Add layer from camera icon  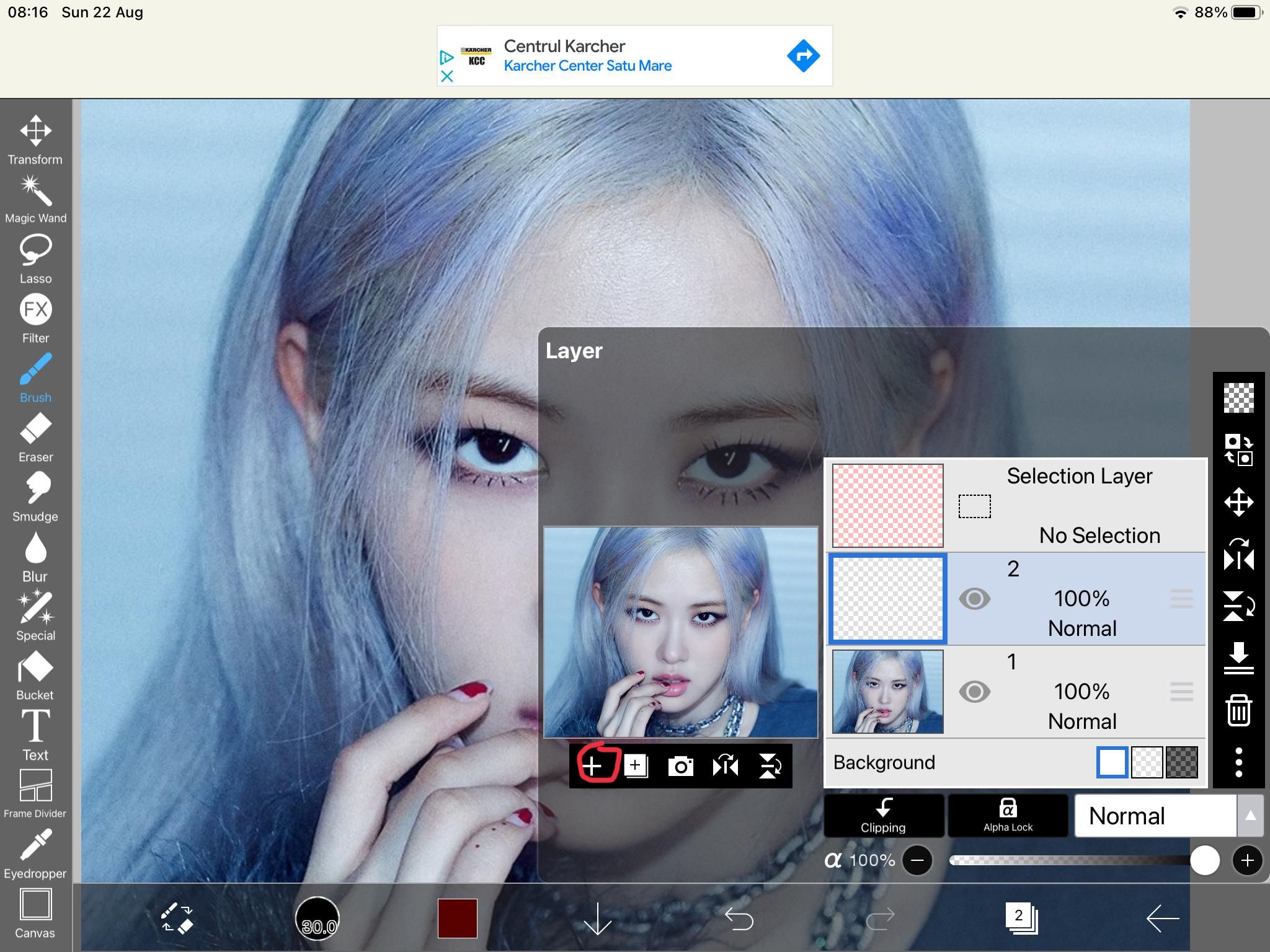pyautogui.click(x=680, y=766)
